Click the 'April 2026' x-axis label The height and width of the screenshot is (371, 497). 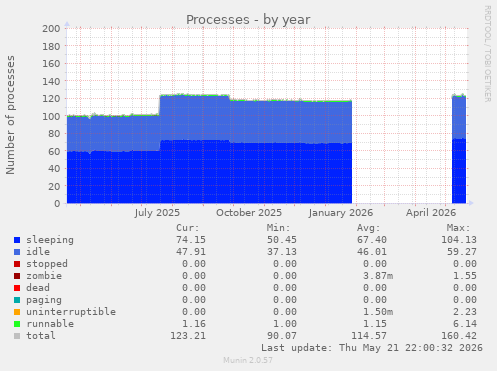431,213
